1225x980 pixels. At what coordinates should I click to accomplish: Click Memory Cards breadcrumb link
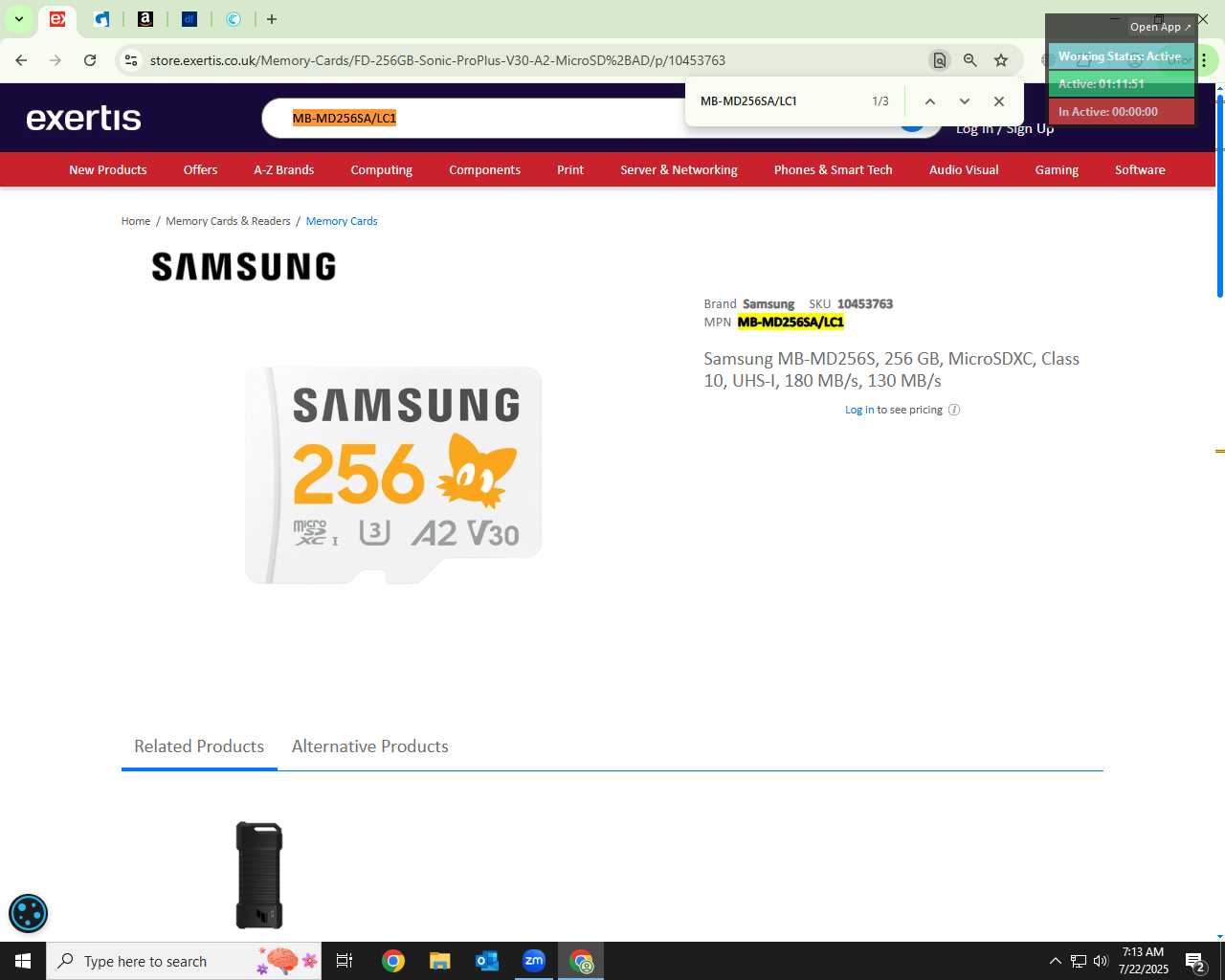coord(342,221)
